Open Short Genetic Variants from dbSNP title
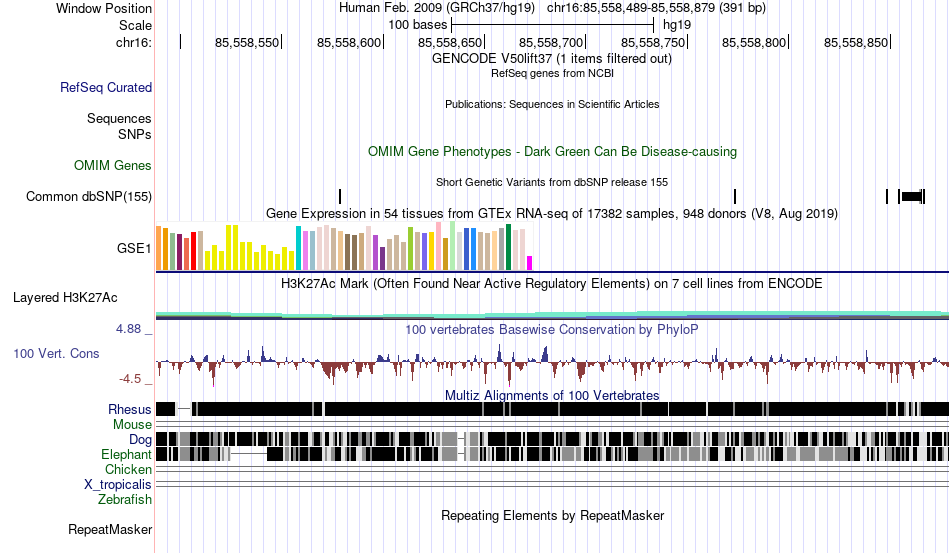950x553 pixels. pos(552,182)
